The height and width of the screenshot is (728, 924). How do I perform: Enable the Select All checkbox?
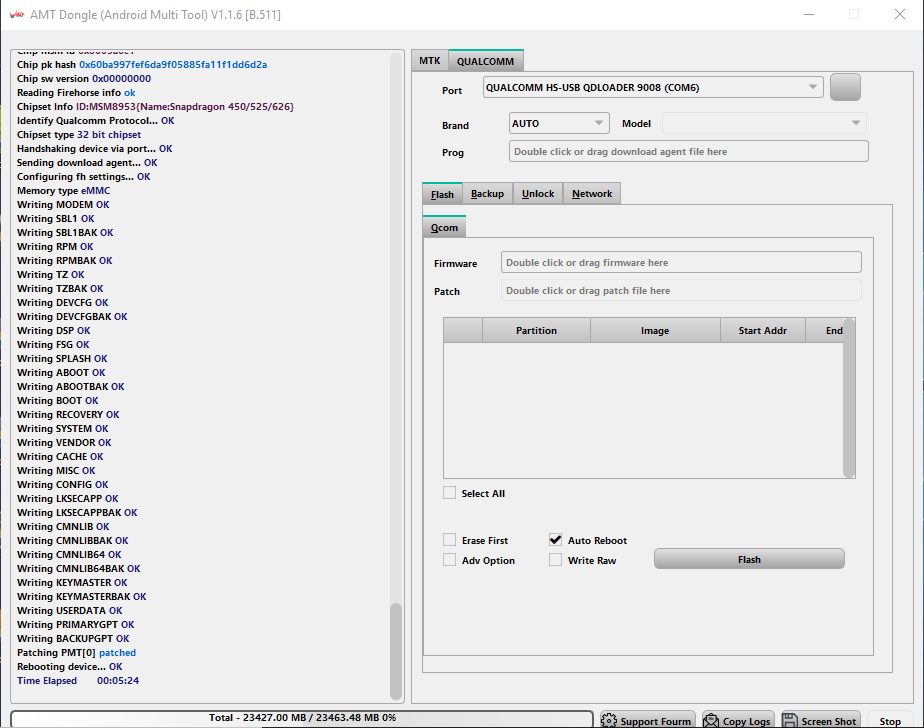tap(450, 493)
